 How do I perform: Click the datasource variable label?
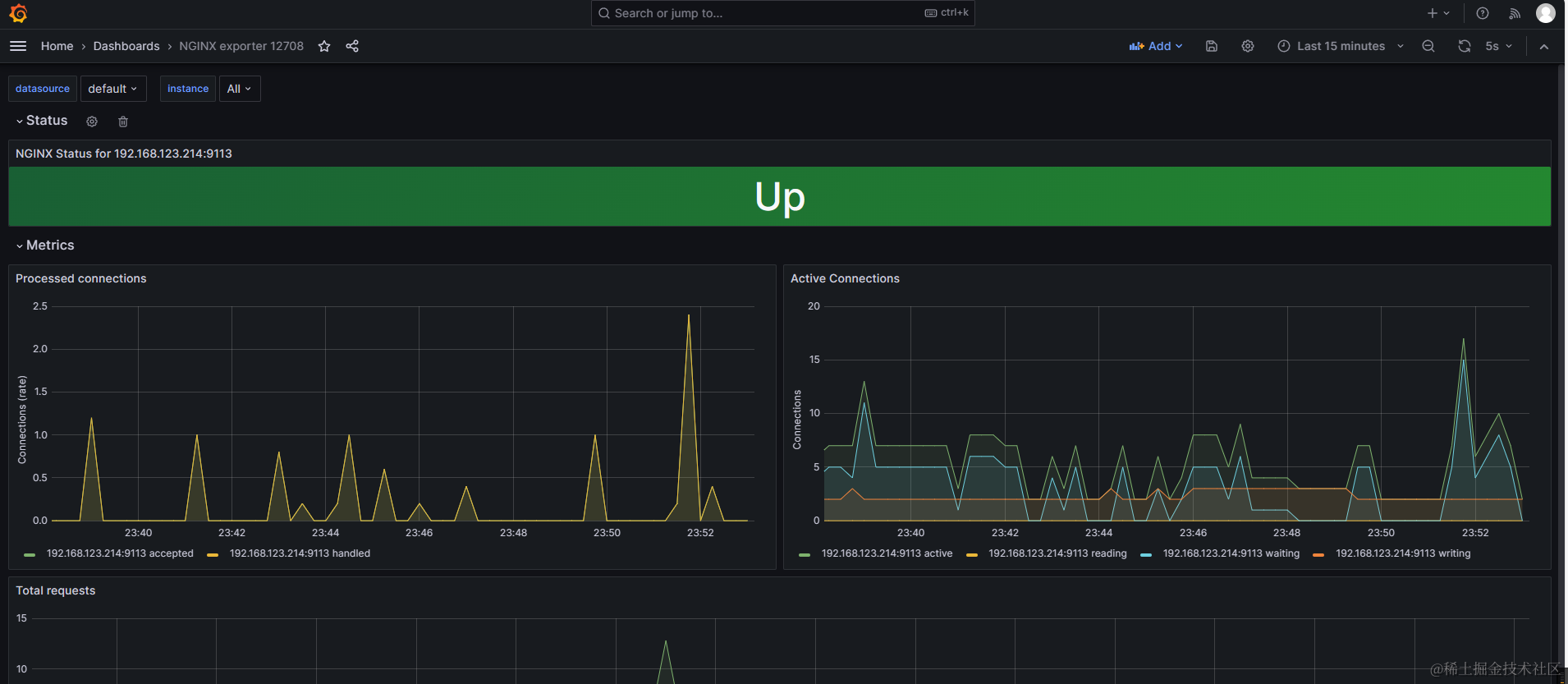click(x=43, y=89)
